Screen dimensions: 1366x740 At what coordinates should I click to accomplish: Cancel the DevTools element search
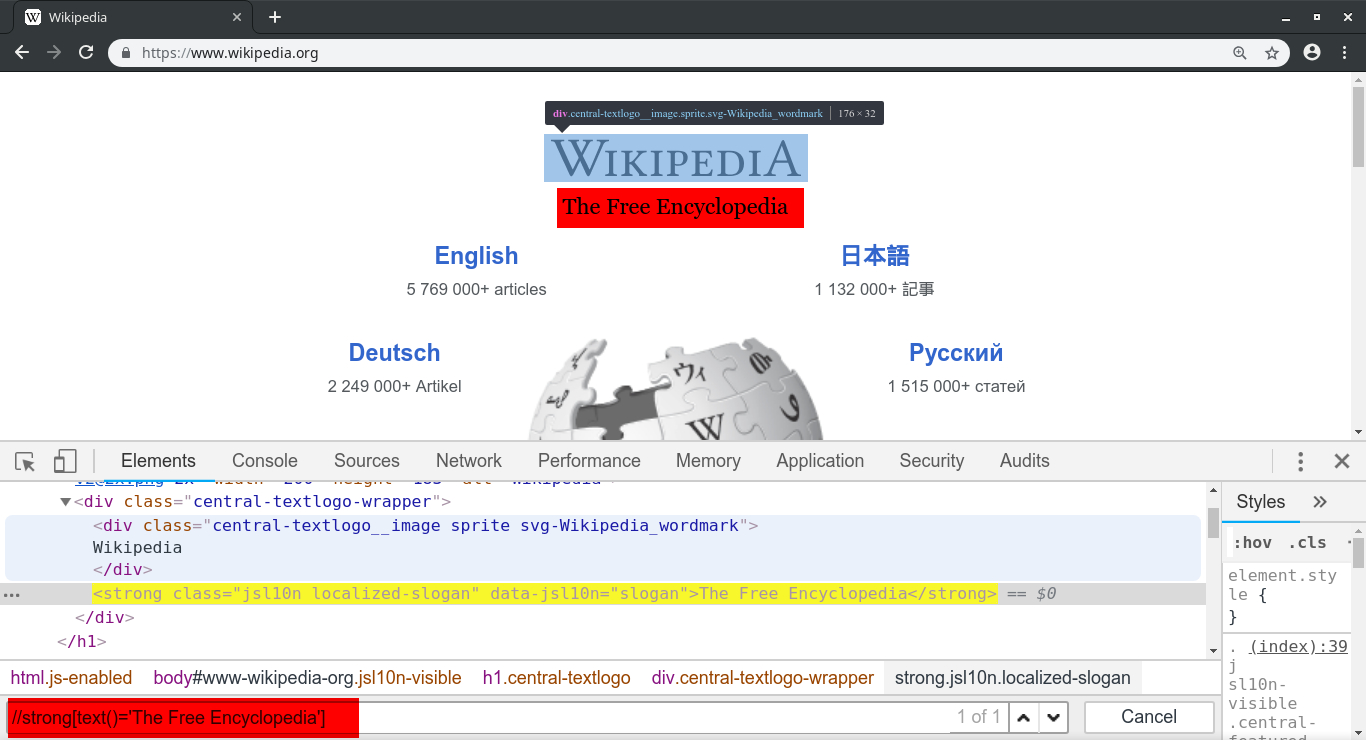(1149, 717)
